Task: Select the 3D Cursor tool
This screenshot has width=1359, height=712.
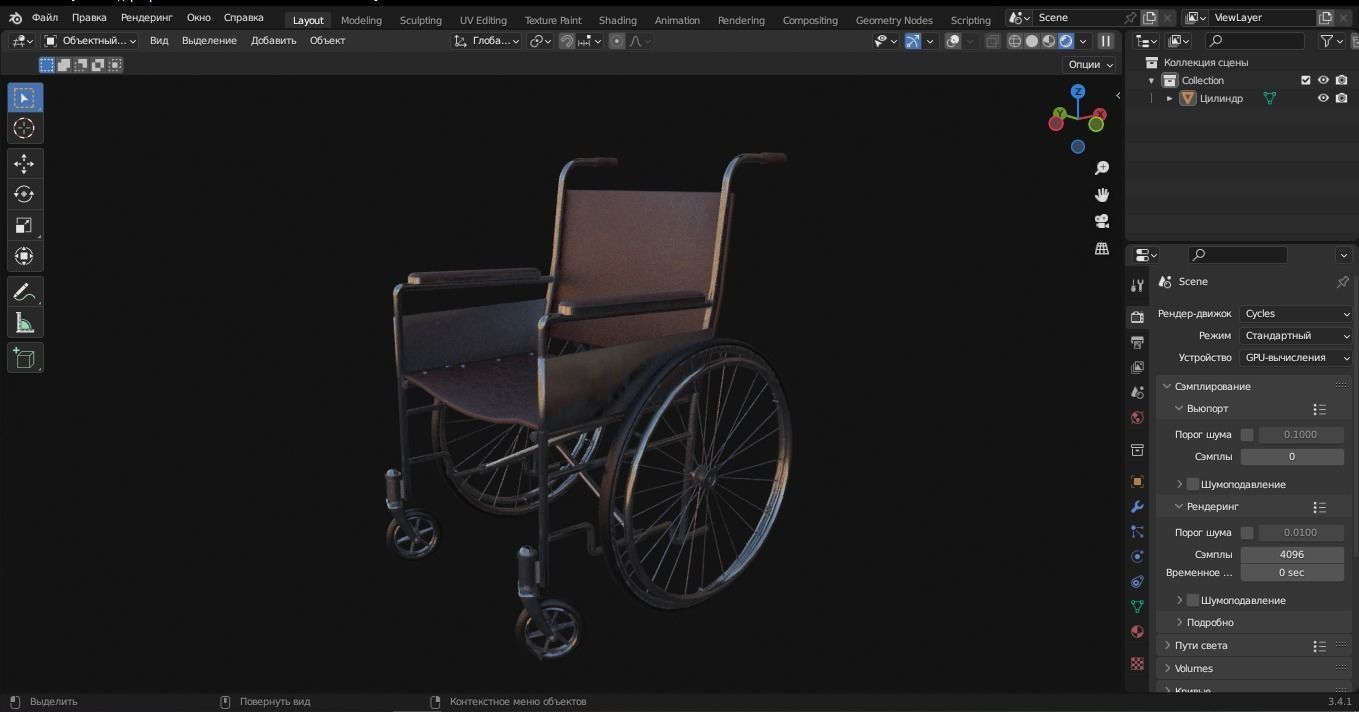Action: 25,128
